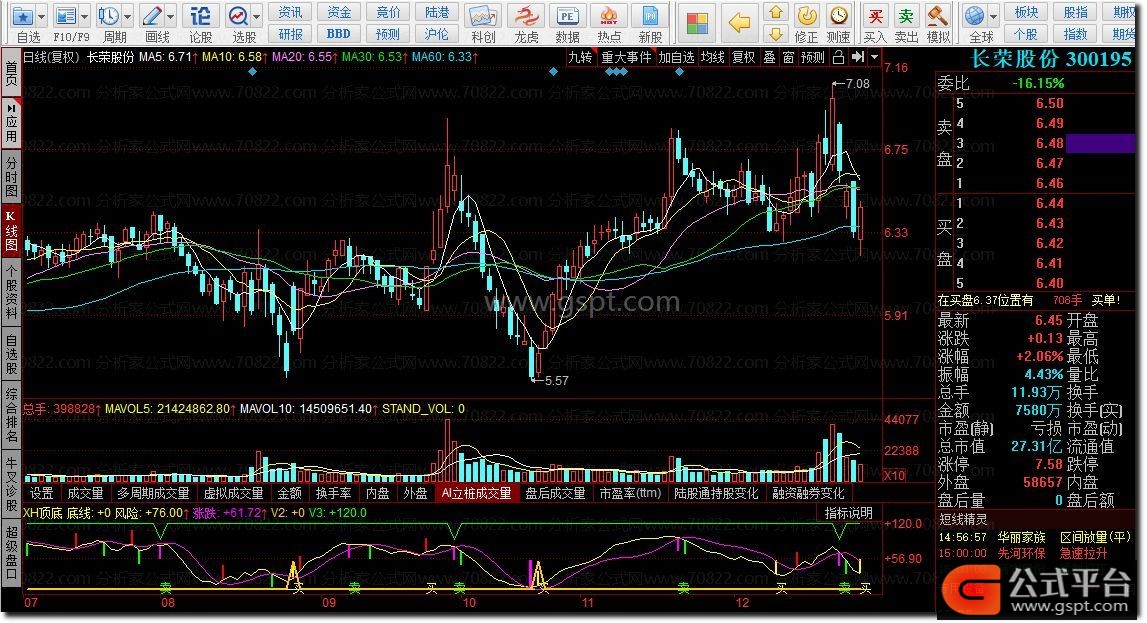
Task: Open the 数据 PE data icon
Action: point(567,16)
